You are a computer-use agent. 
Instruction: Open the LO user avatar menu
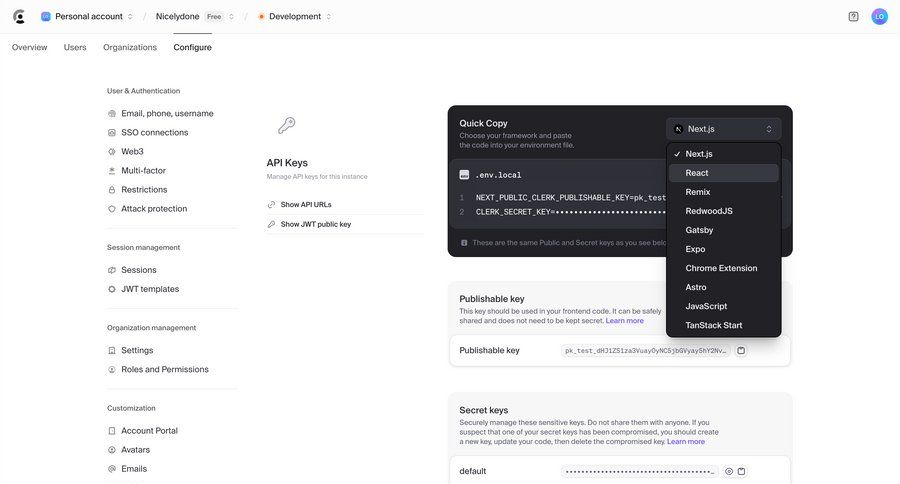pyautogui.click(x=879, y=17)
